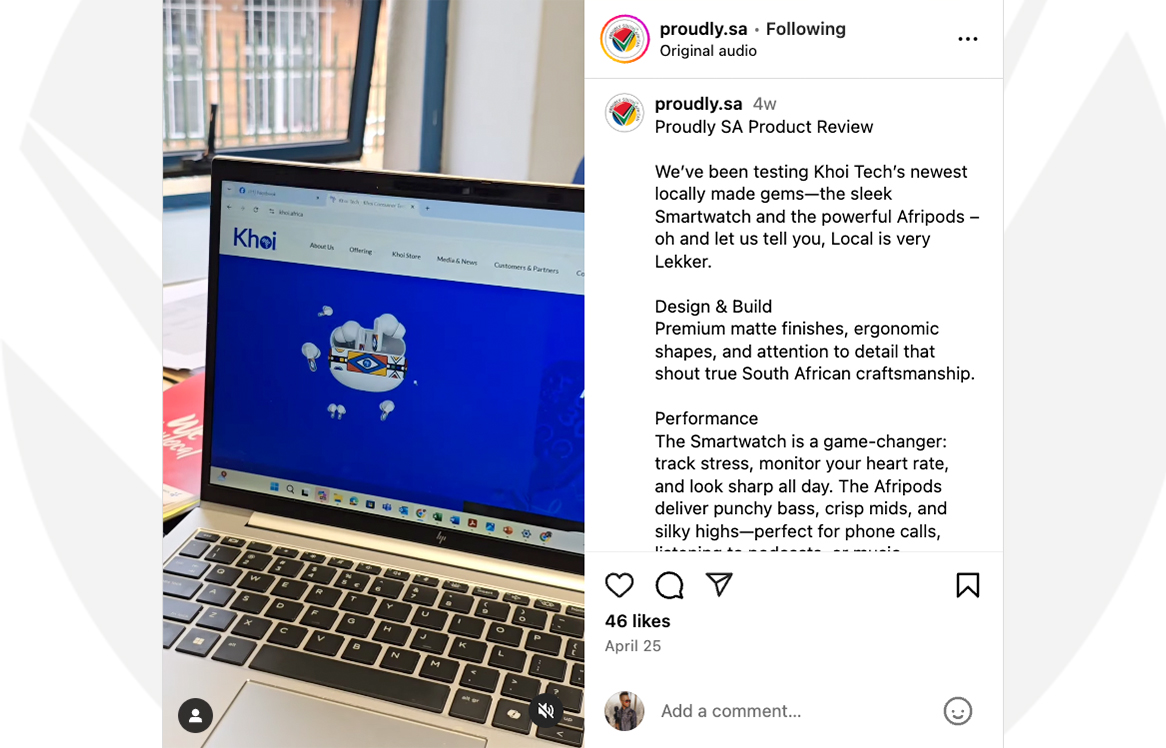Click the commenter profile picture
This screenshot has width=1166, height=748.
624,711
